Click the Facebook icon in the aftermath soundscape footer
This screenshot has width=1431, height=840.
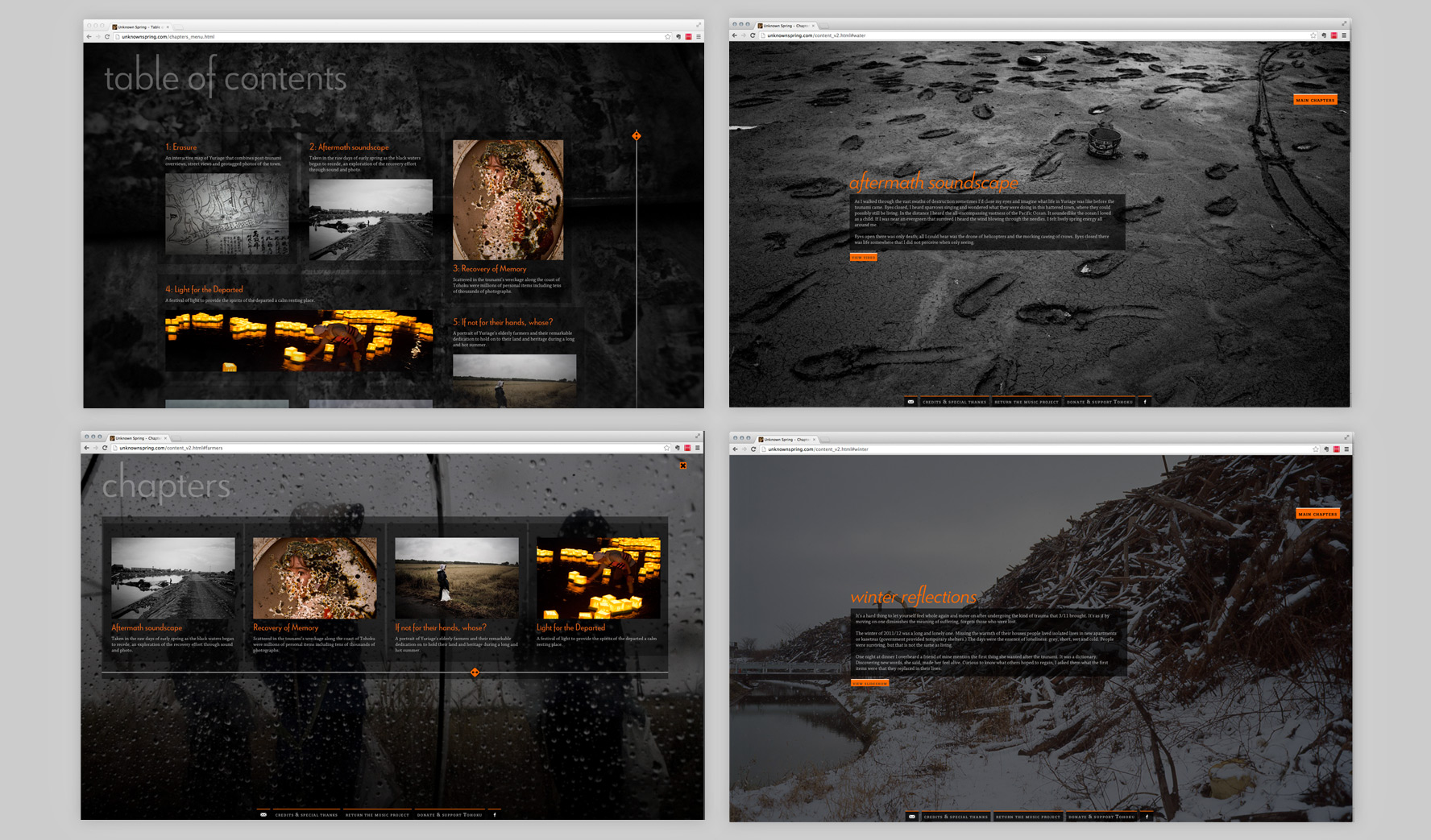click(x=1145, y=401)
